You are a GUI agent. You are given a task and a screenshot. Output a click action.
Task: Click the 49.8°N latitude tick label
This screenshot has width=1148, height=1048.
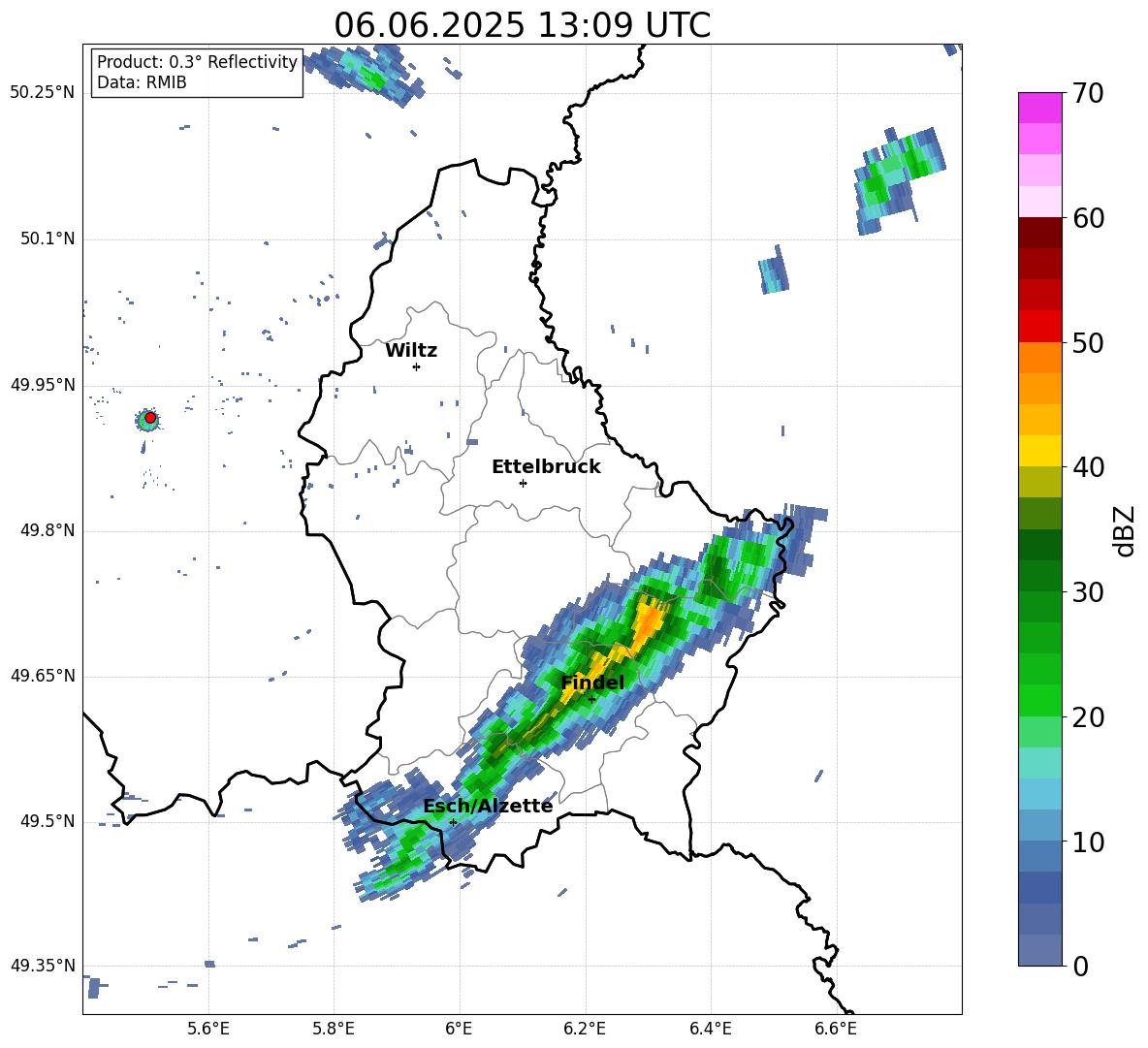coord(48,530)
